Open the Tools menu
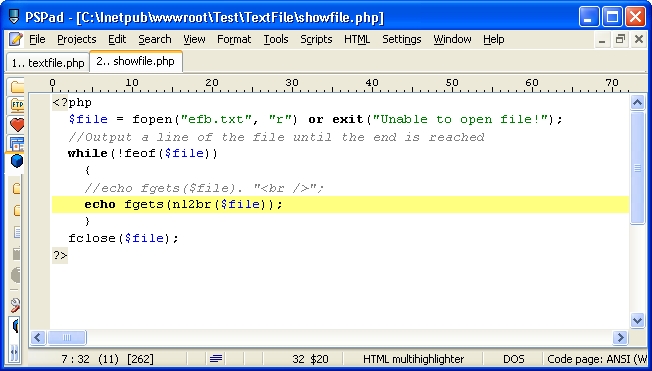652x371 pixels. pos(276,40)
